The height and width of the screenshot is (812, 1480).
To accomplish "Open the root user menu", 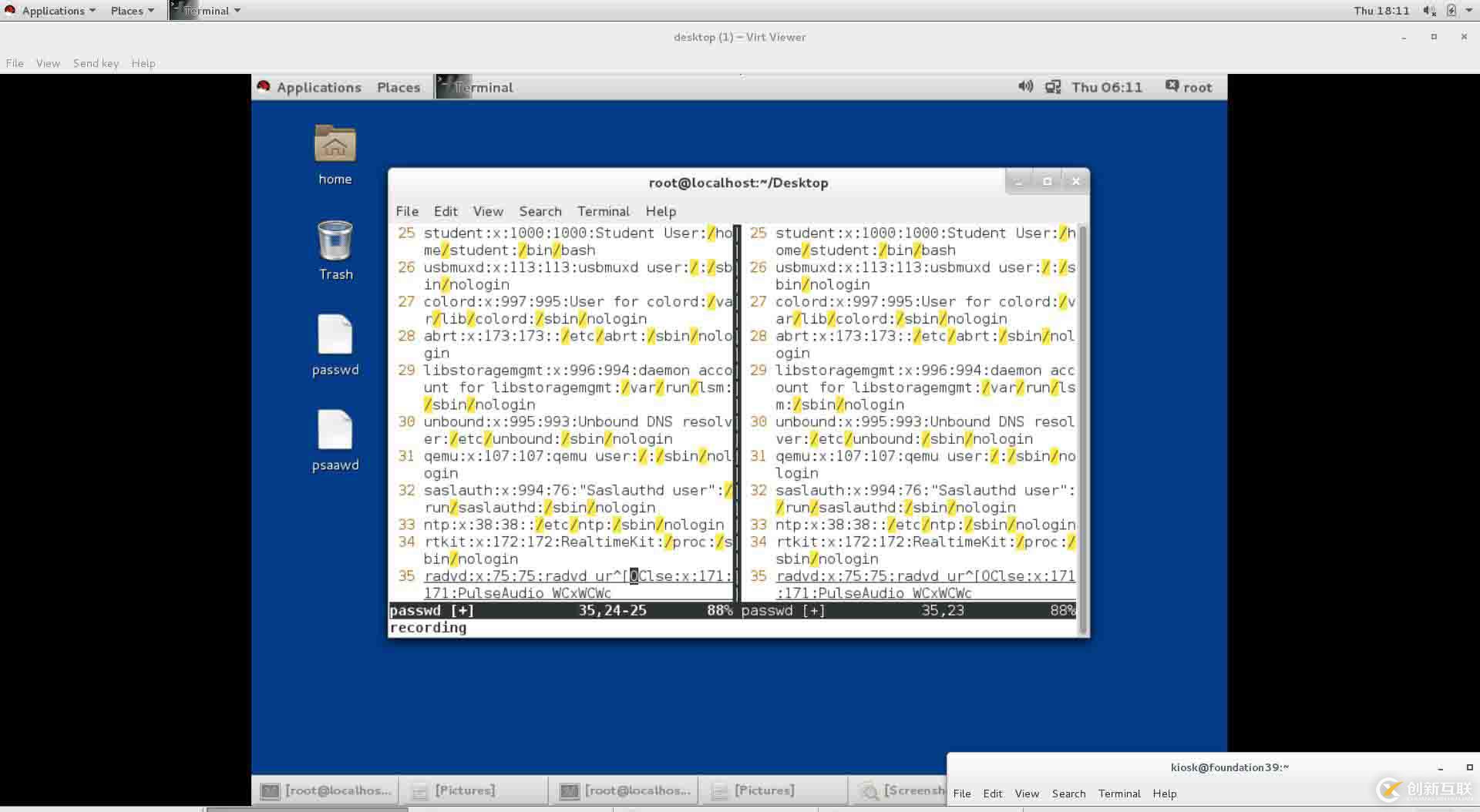I will pyautogui.click(x=1189, y=87).
